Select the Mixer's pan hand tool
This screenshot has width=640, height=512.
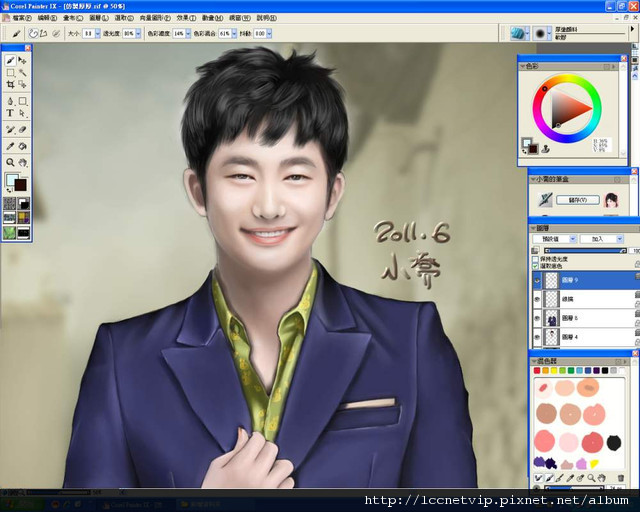click(601, 478)
